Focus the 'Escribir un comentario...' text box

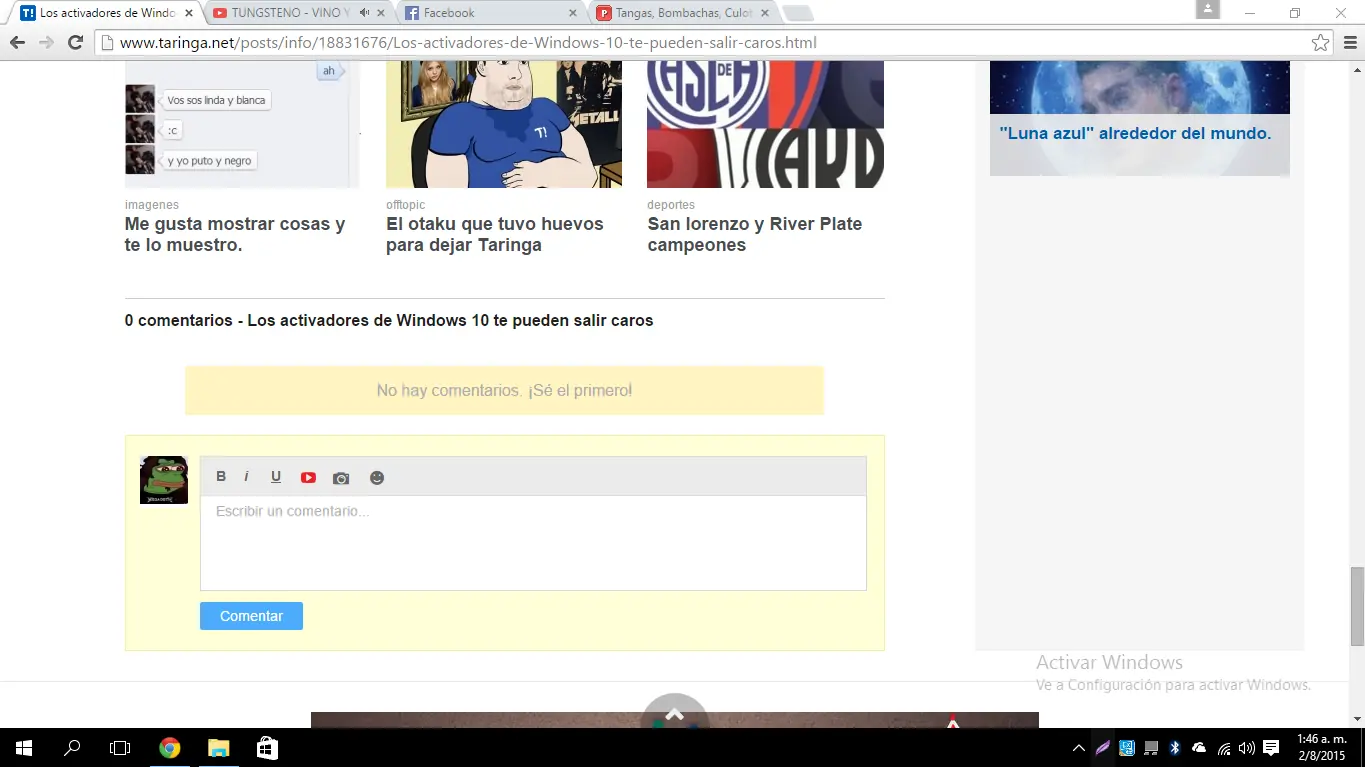pos(533,543)
